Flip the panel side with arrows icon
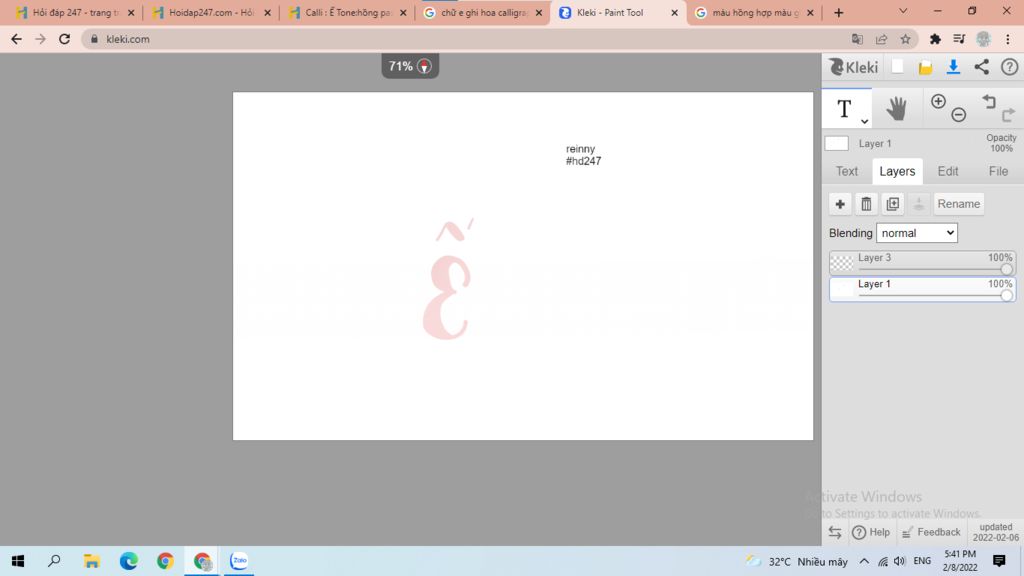This screenshot has height=576, width=1024. 835,532
